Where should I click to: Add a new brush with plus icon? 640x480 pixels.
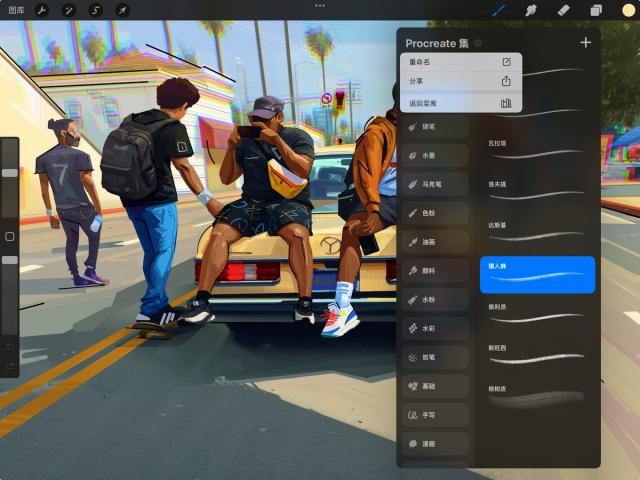pos(586,42)
